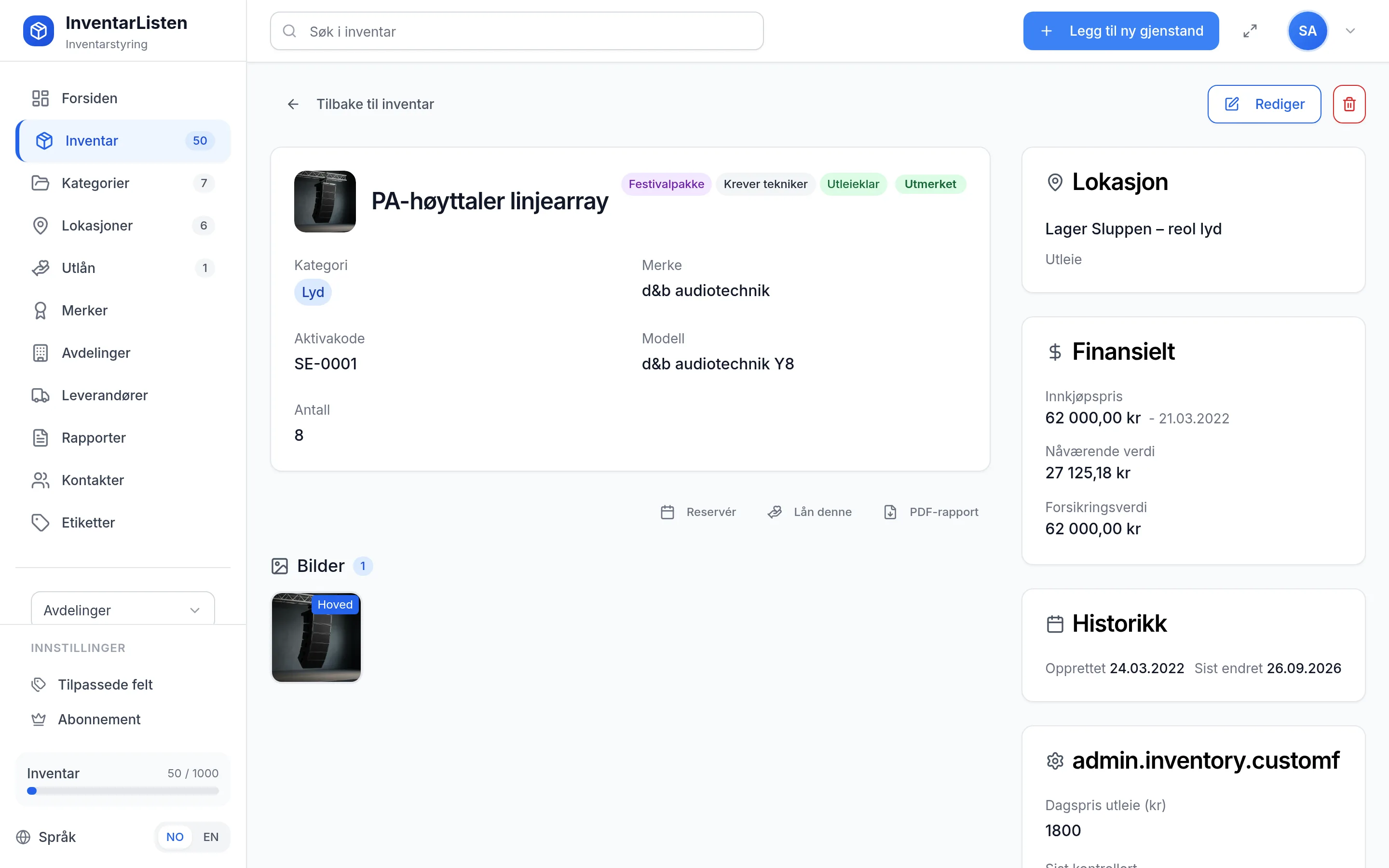
Task: Go to Leverandører page
Action: [123, 395]
